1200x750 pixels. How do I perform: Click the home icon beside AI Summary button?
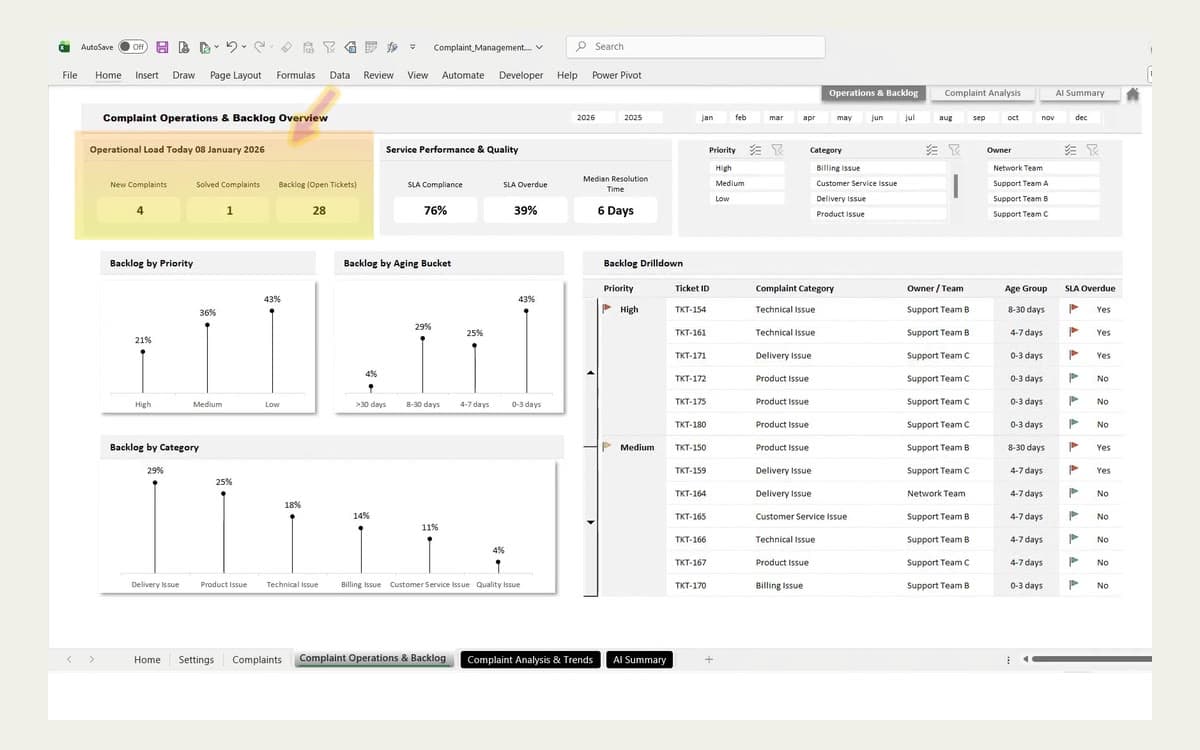click(1133, 94)
